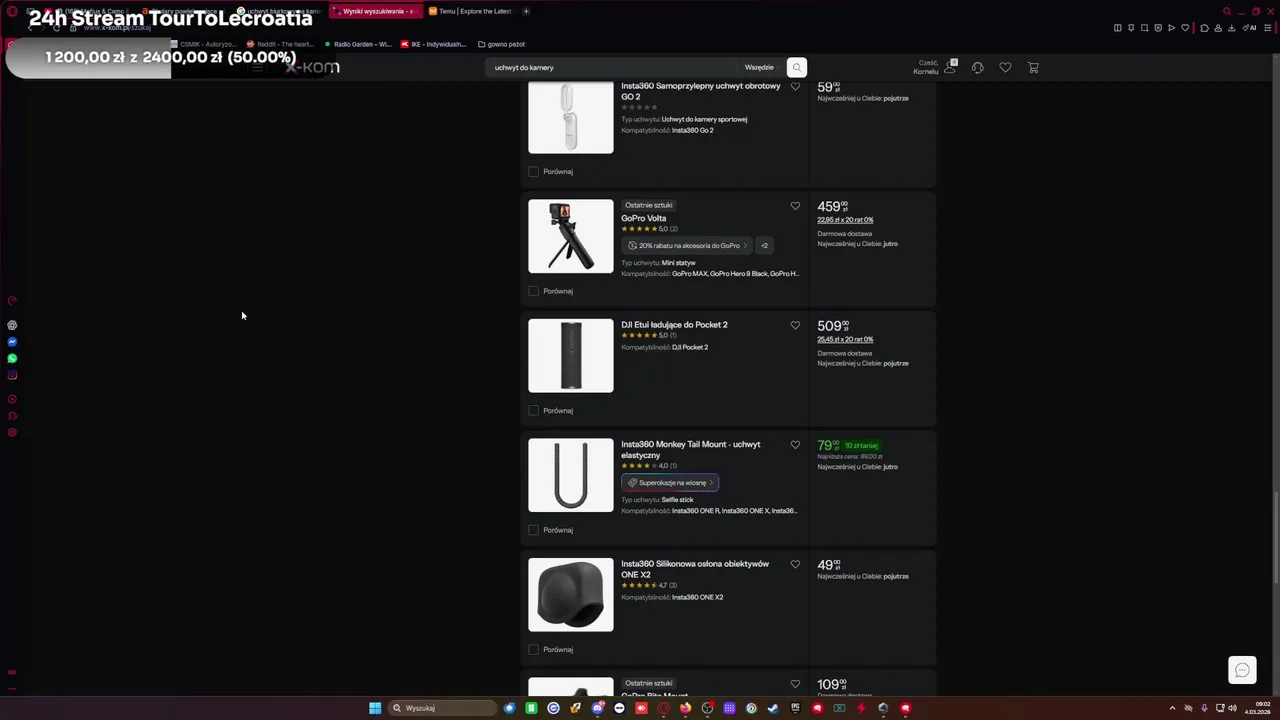Tick Porównaj checkbox for Insta360 Silikonowa osłona

(533, 650)
